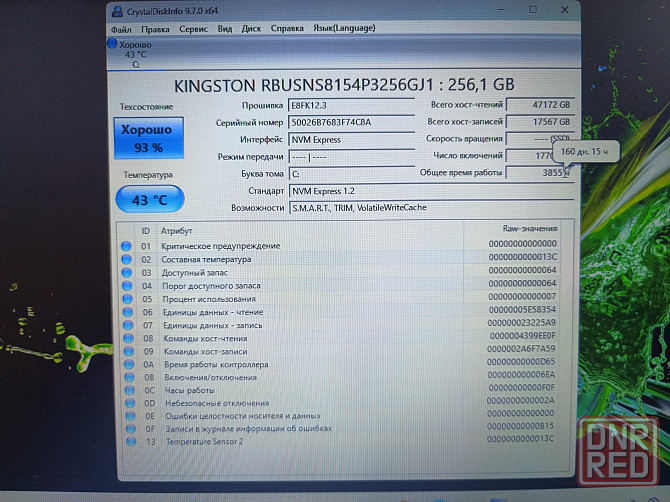Select the Temperature Sensor 2 attribute text

(204, 441)
